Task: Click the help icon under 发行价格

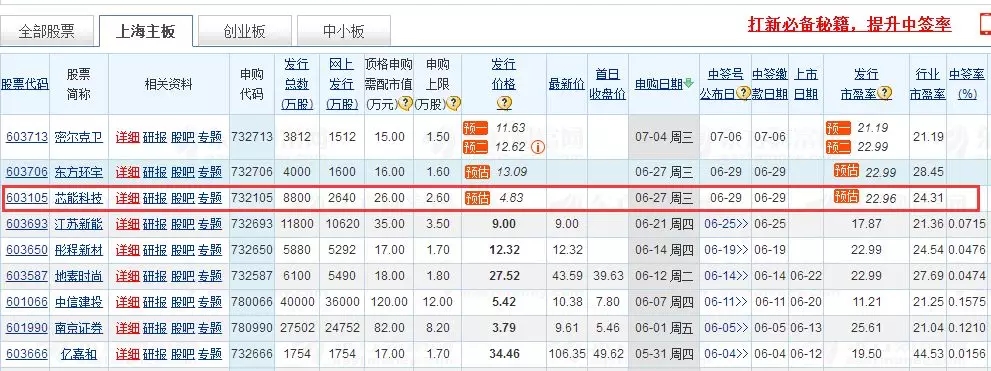Action: point(504,103)
